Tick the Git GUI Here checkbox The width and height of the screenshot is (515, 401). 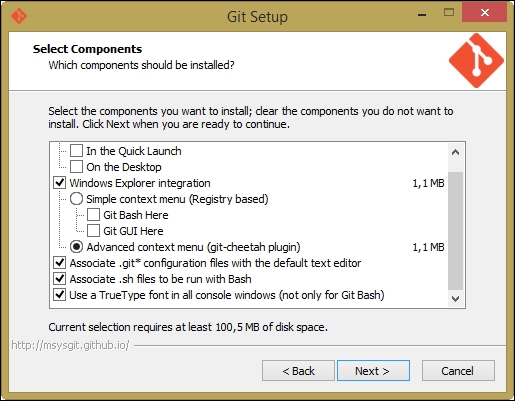click(93, 231)
